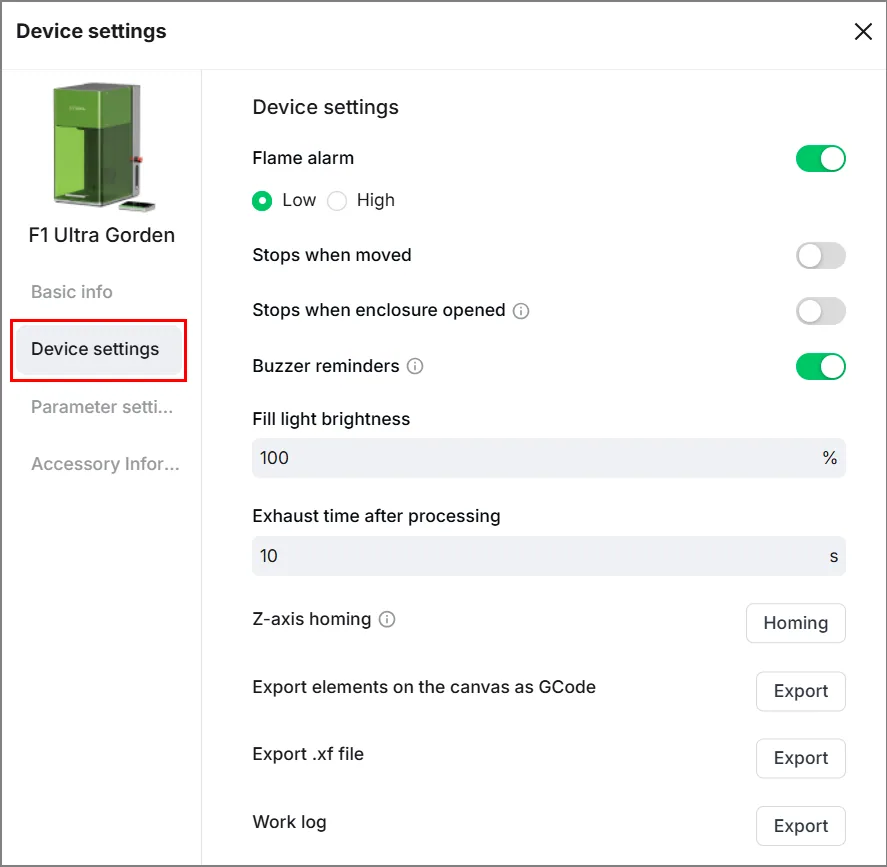Viewport: 887px width, 867px height.
Task: Select High flame alarm sensitivity
Action: (x=337, y=201)
